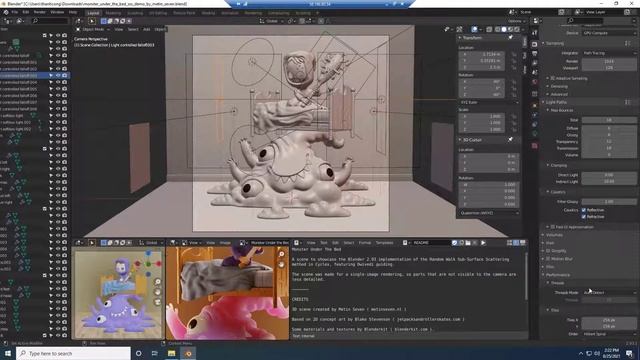Image resolution: width=640 pixels, height=360 pixels.
Task: Expand the Volumes panel
Action: click(x=553, y=235)
